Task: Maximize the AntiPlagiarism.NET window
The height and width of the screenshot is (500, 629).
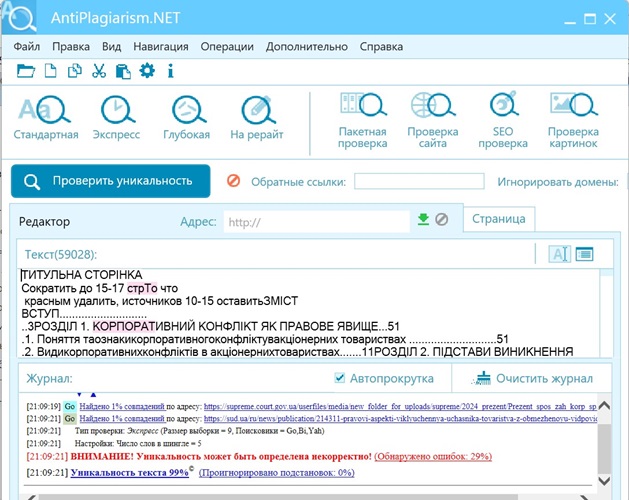Action: (590, 18)
